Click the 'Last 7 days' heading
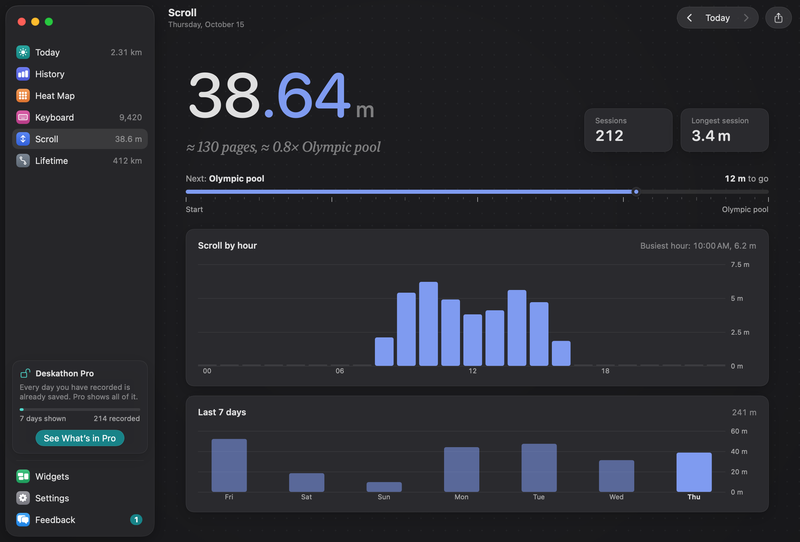This screenshot has height=542, width=800. [222, 412]
